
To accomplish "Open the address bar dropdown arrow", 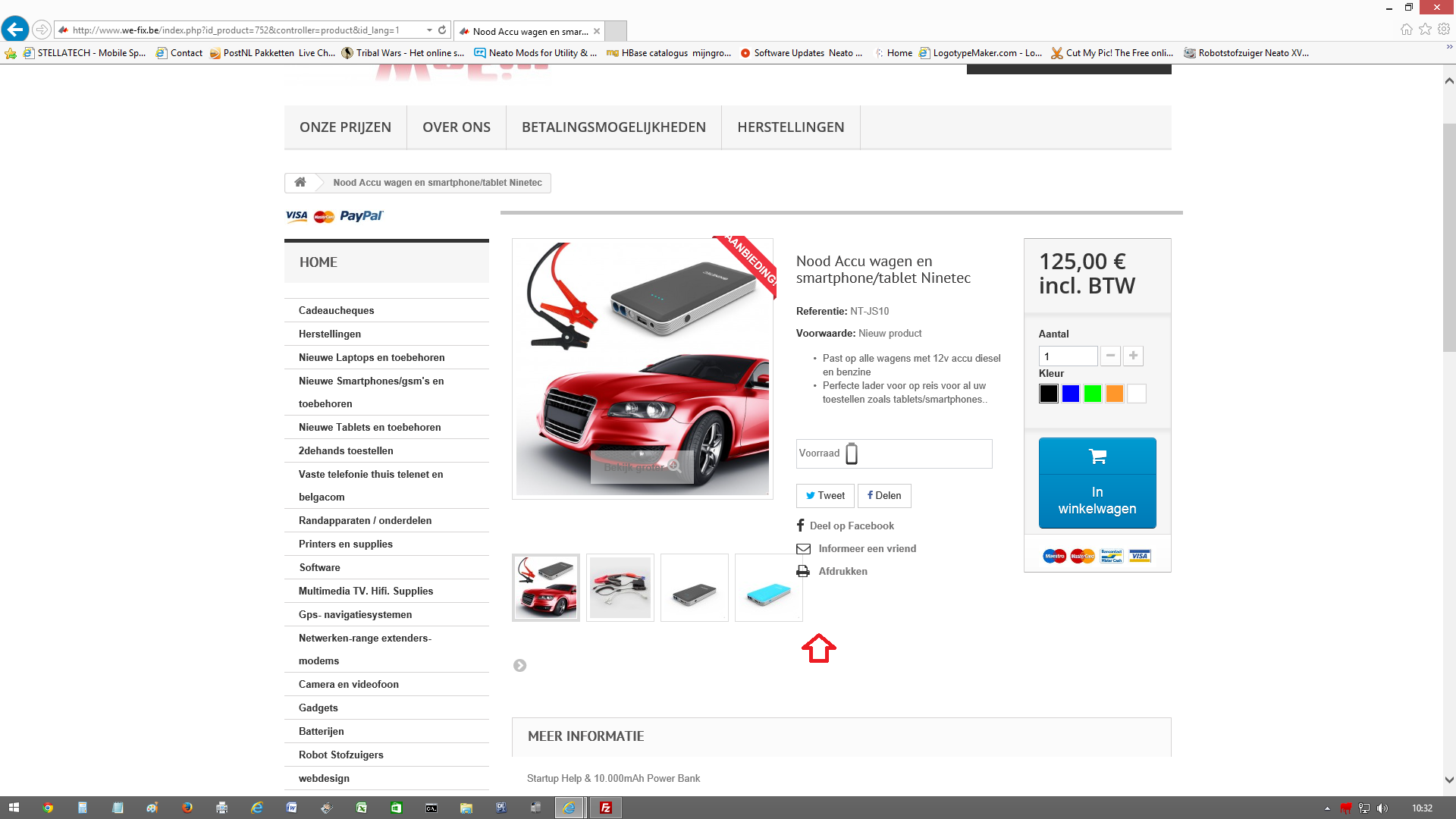I will pos(429,30).
